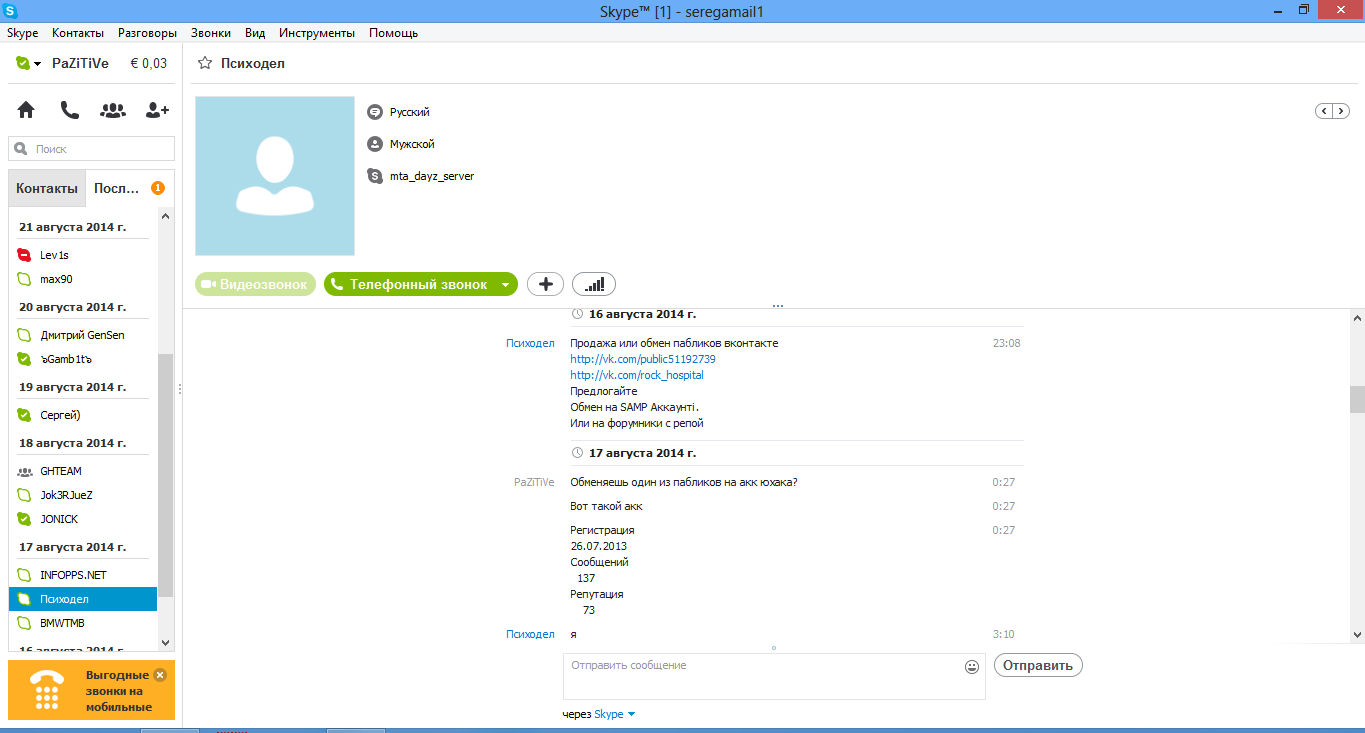Click the Отправить сообщение message box
The width and height of the screenshot is (1365, 733).
point(774,677)
